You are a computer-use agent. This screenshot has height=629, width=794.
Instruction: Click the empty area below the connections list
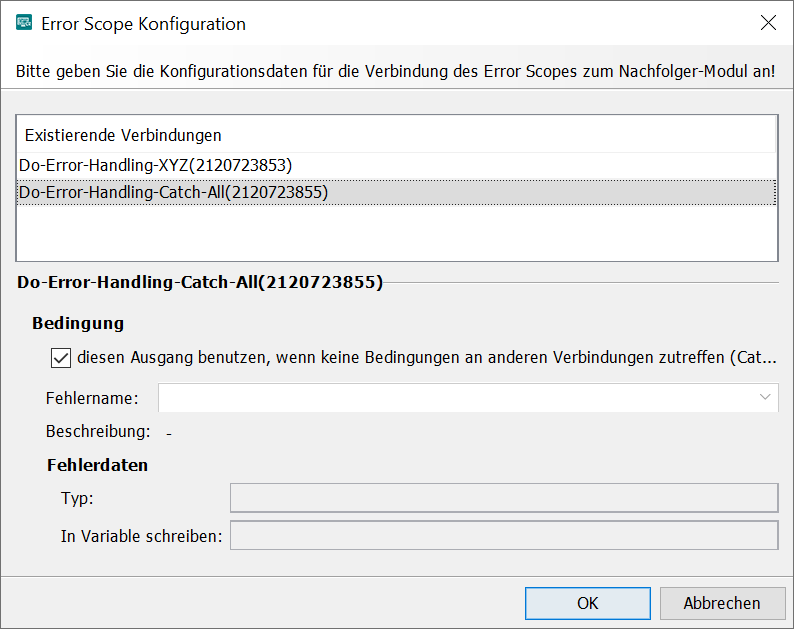point(397,235)
